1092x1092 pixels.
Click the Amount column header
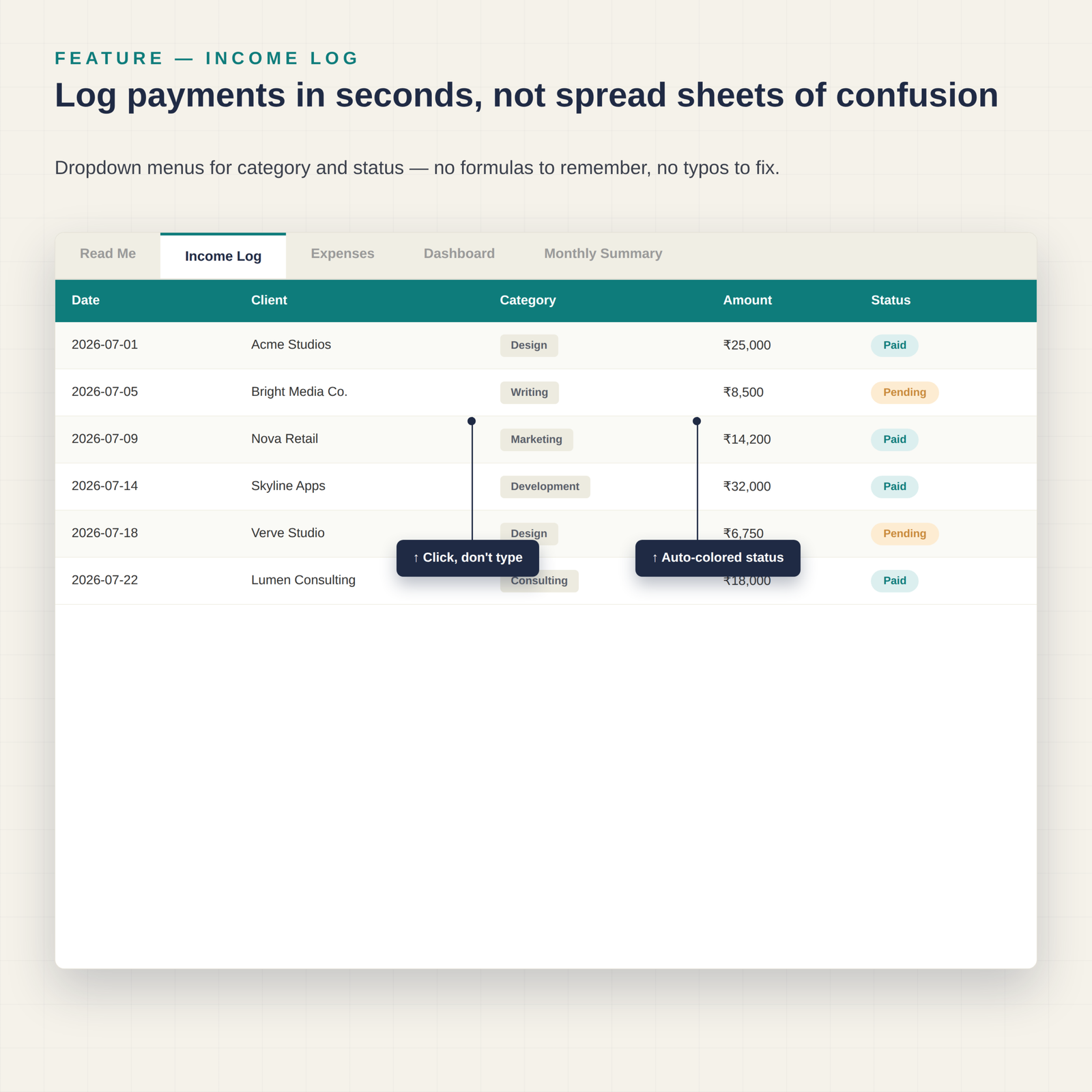coord(747,300)
